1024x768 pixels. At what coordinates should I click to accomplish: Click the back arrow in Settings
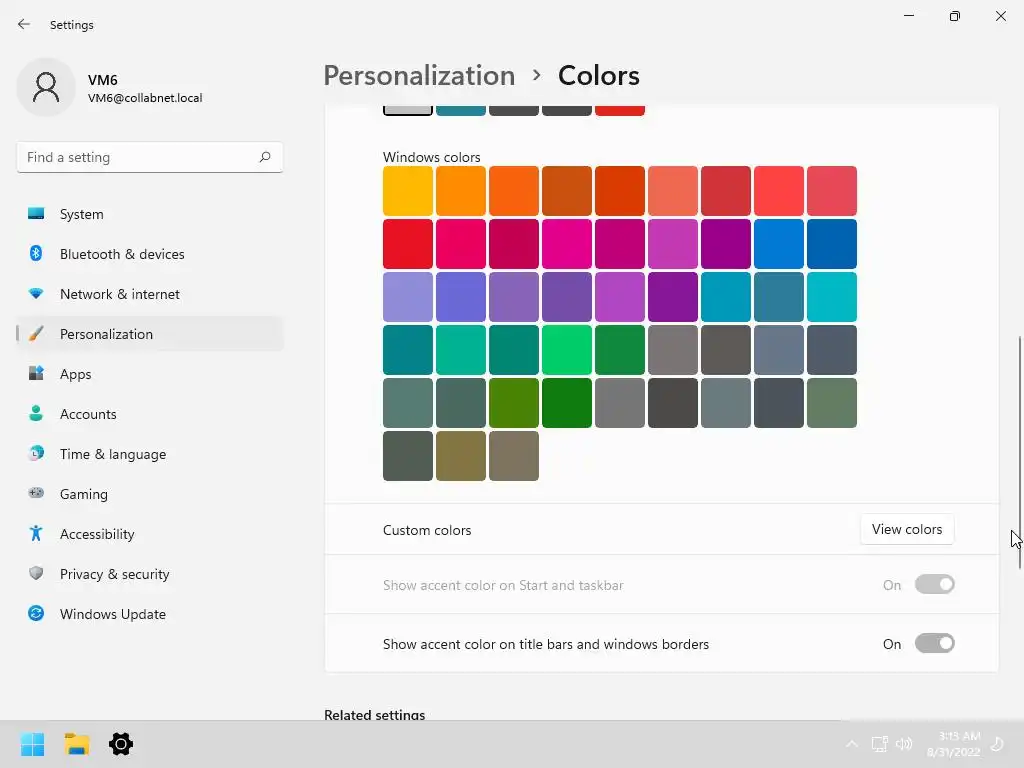tap(24, 24)
